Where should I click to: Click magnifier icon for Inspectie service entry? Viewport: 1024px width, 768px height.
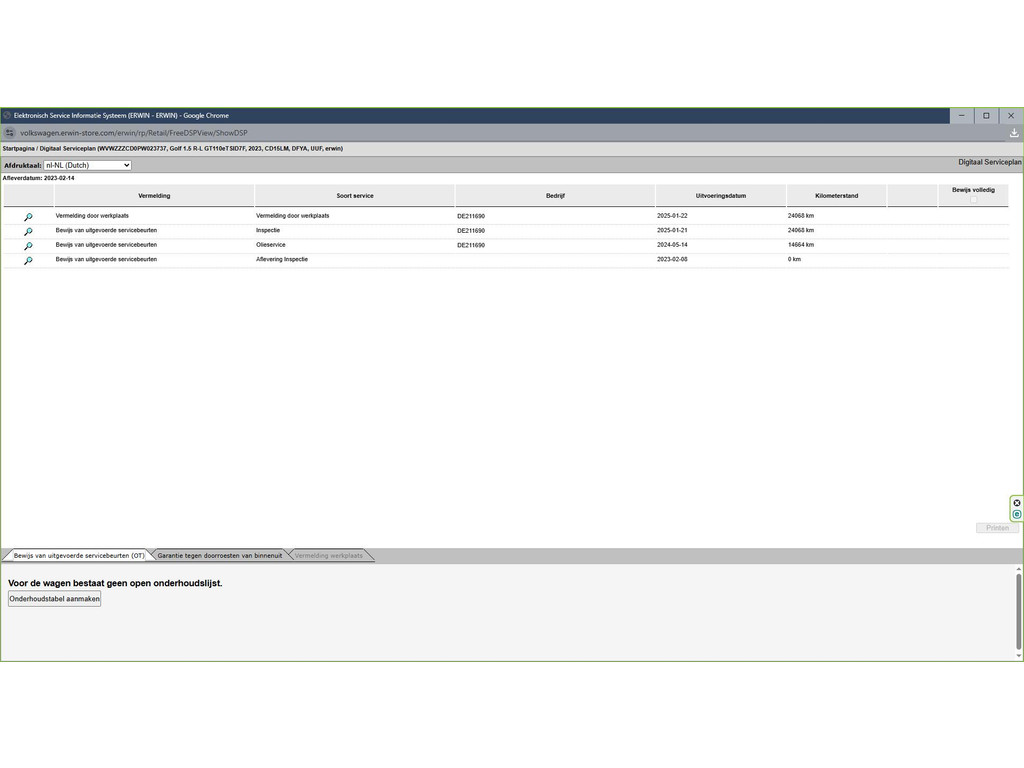(28, 231)
